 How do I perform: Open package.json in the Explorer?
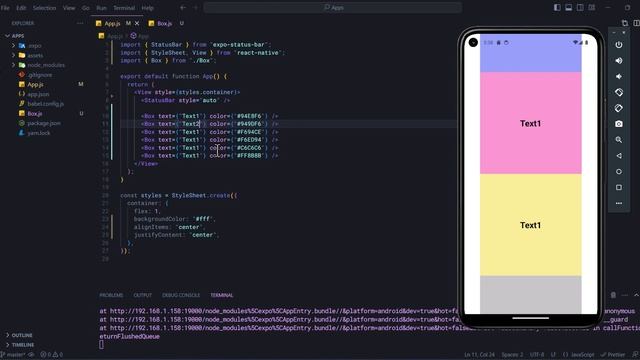pyautogui.click(x=44, y=123)
